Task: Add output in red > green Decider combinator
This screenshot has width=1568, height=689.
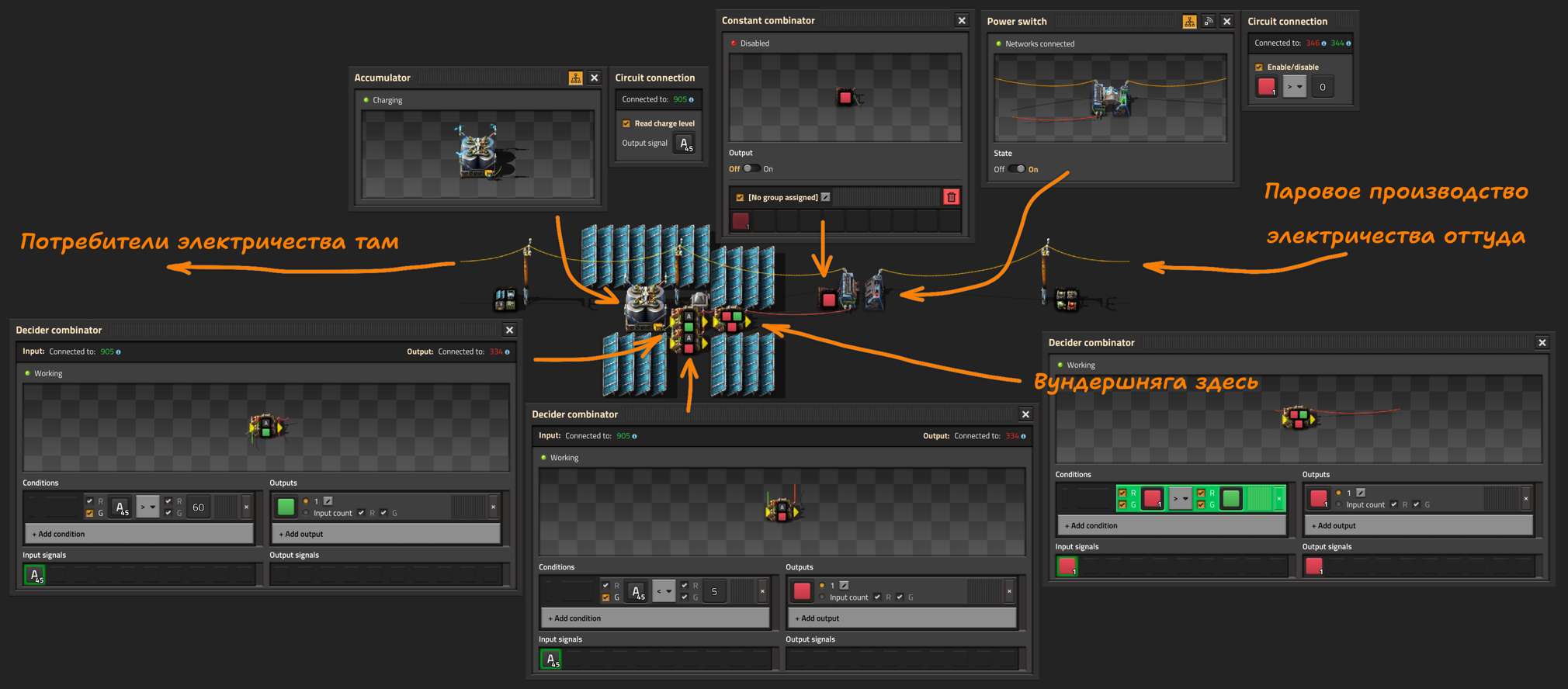Action: pos(1419,525)
